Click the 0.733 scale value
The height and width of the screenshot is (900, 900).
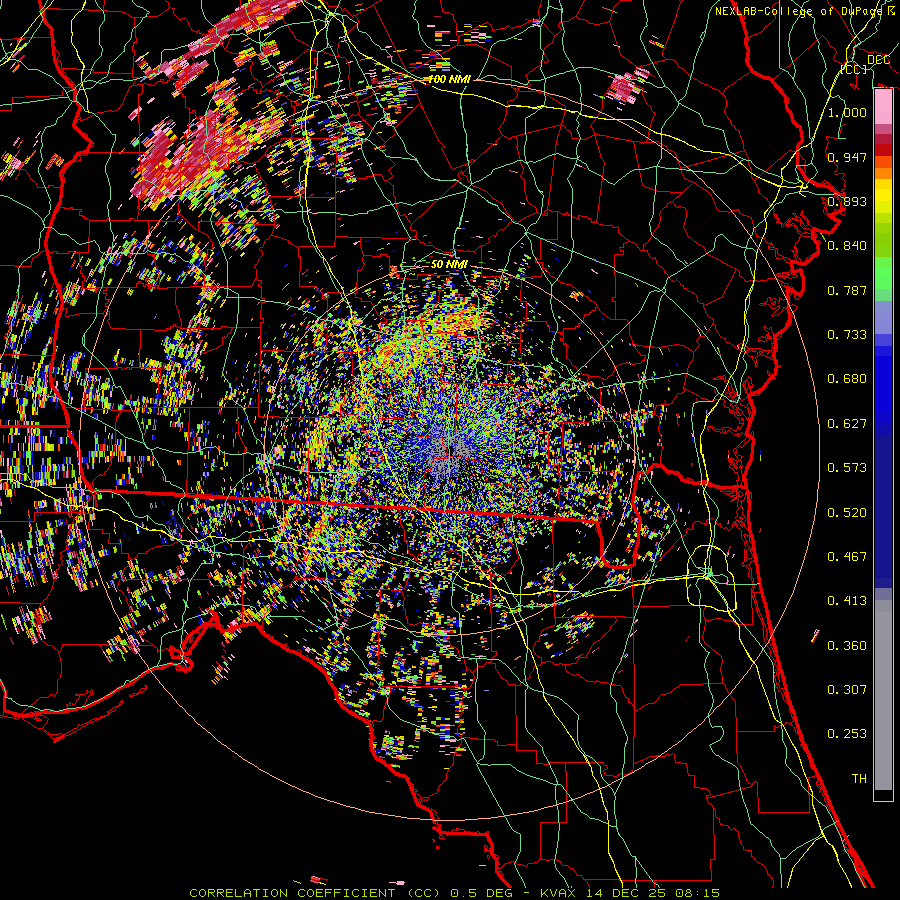(847, 335)
